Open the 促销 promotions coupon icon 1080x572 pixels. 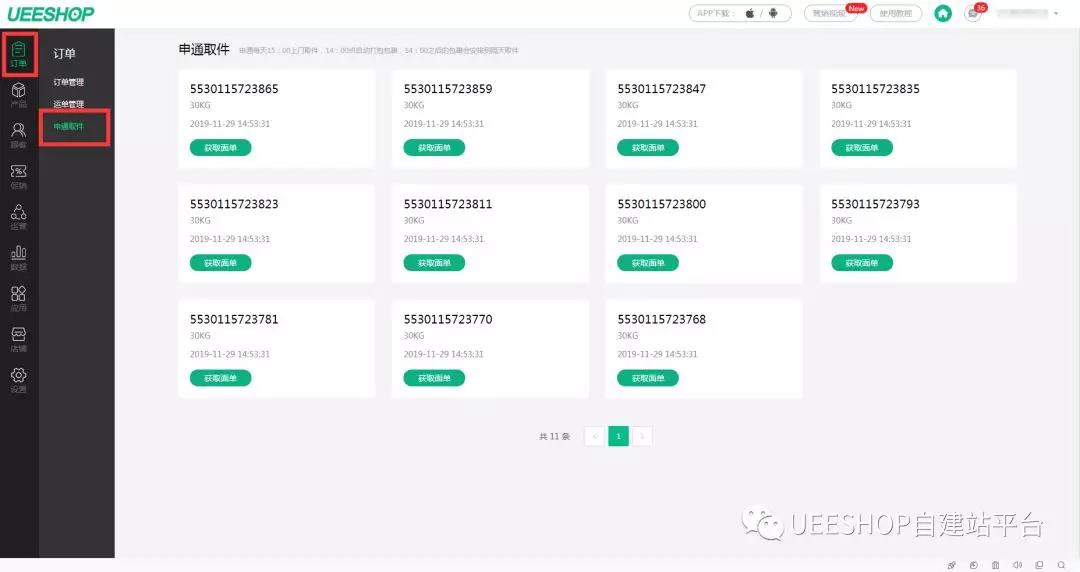click(x=19, y=176)
